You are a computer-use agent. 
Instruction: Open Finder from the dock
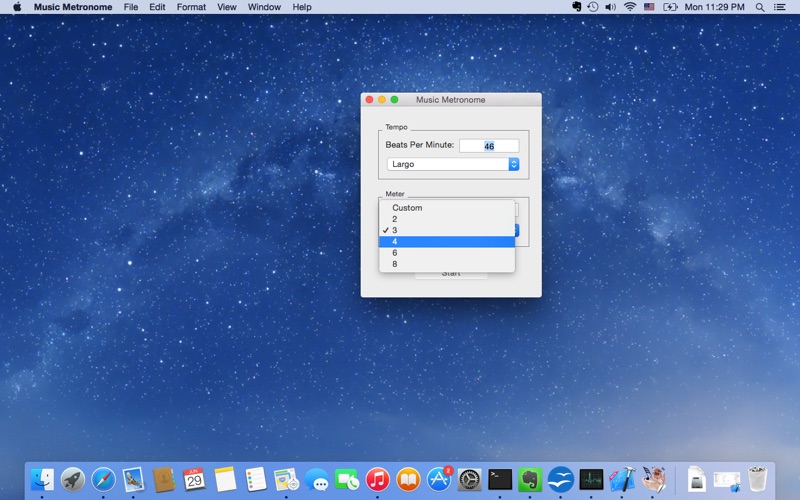click(x=42, y=480)
